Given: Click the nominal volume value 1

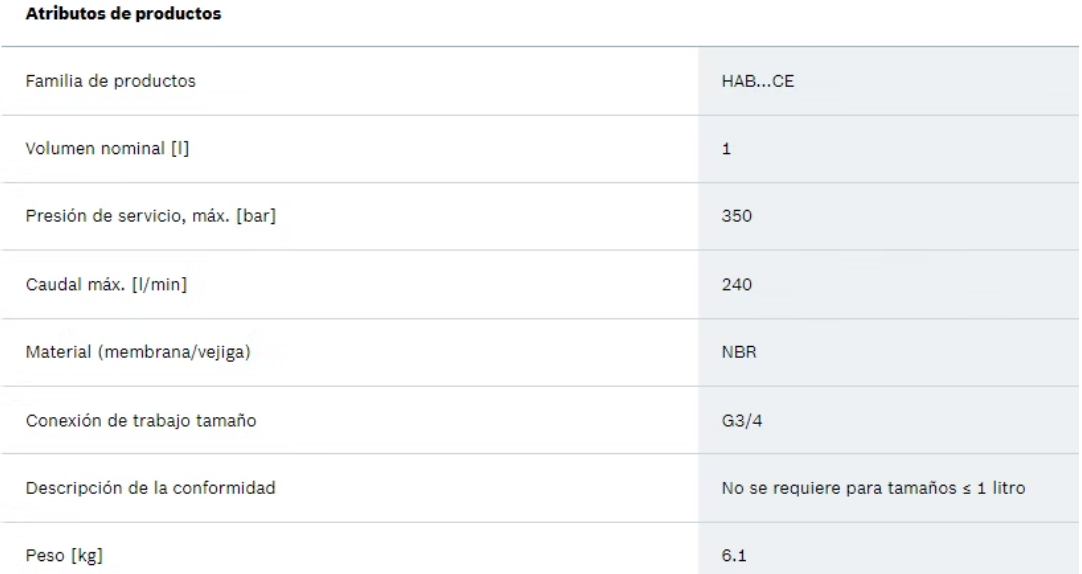Looking at the screenshot, I should pyautogui.click(x=726, y=148).
